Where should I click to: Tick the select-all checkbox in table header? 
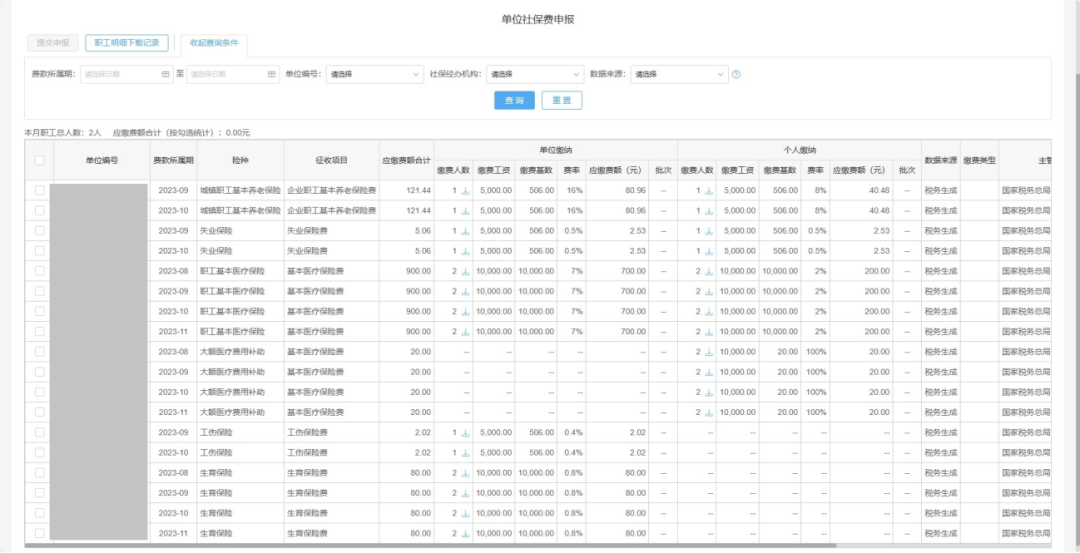tap(39, 160)
